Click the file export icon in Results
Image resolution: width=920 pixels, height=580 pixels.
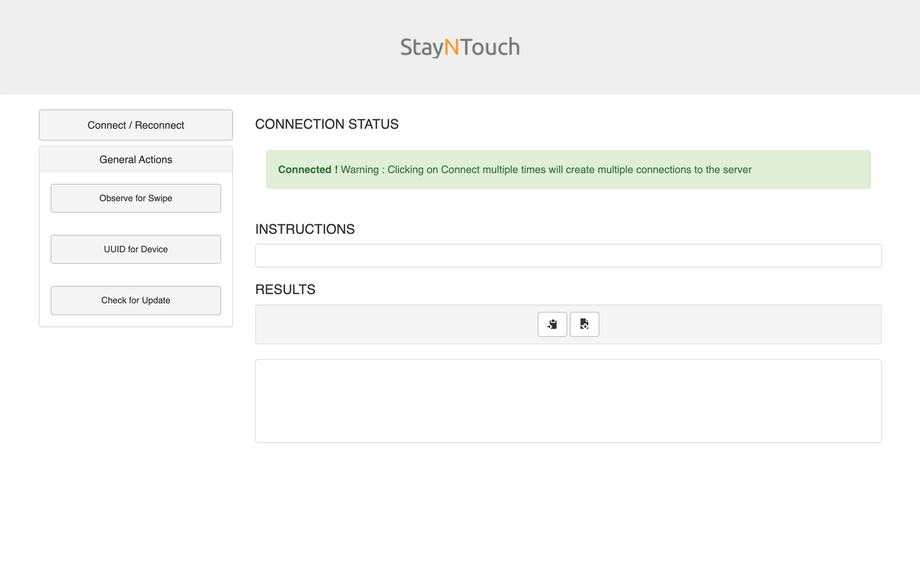tap(584, 324)
